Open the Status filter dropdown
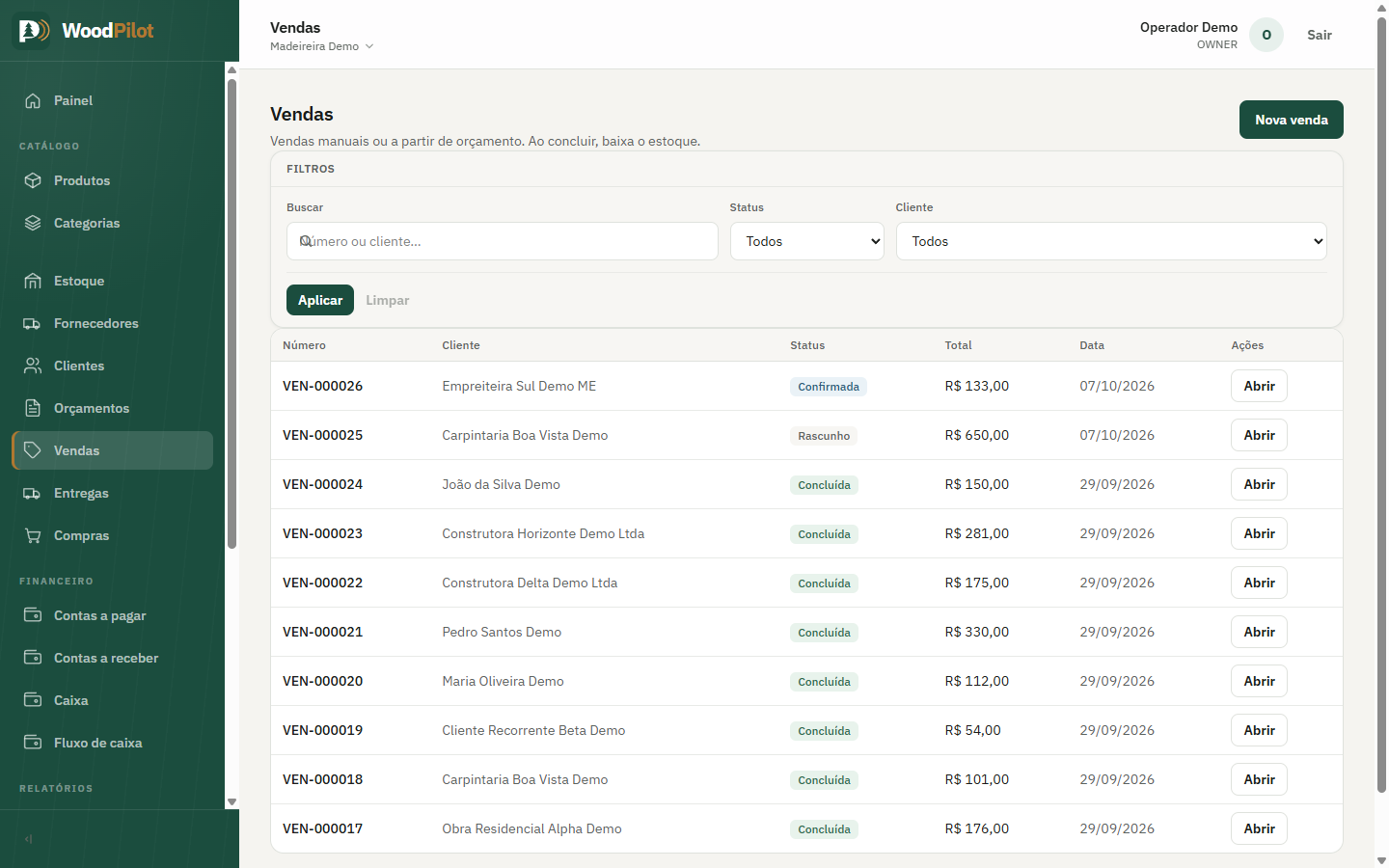Screen dimensions: 1389x868 (807, 241)
